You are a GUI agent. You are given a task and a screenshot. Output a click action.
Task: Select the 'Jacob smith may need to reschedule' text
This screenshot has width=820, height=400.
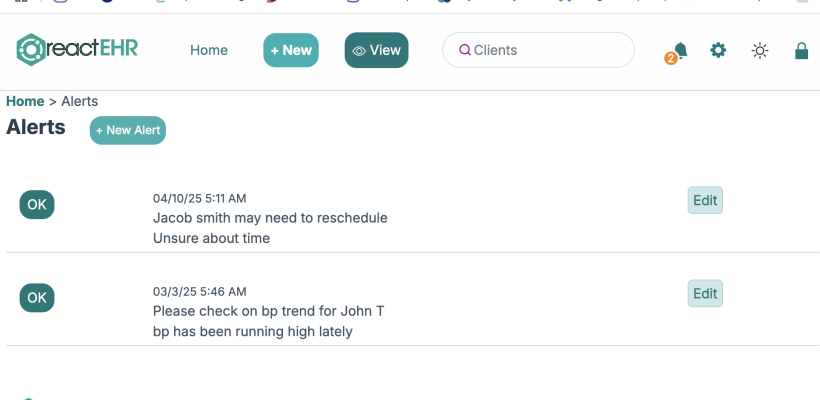tap(270, 218)
